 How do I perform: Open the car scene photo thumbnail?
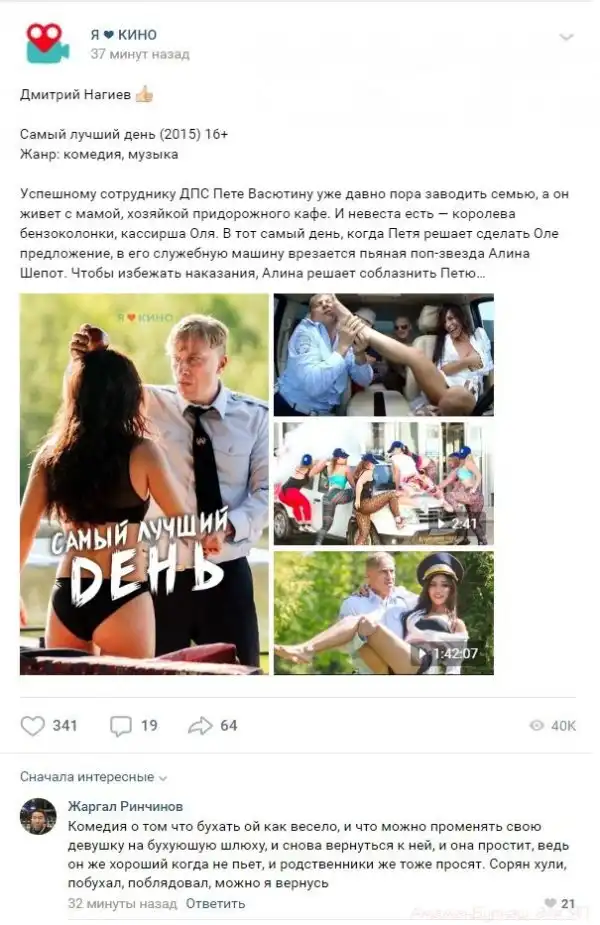tap(383, 355)
